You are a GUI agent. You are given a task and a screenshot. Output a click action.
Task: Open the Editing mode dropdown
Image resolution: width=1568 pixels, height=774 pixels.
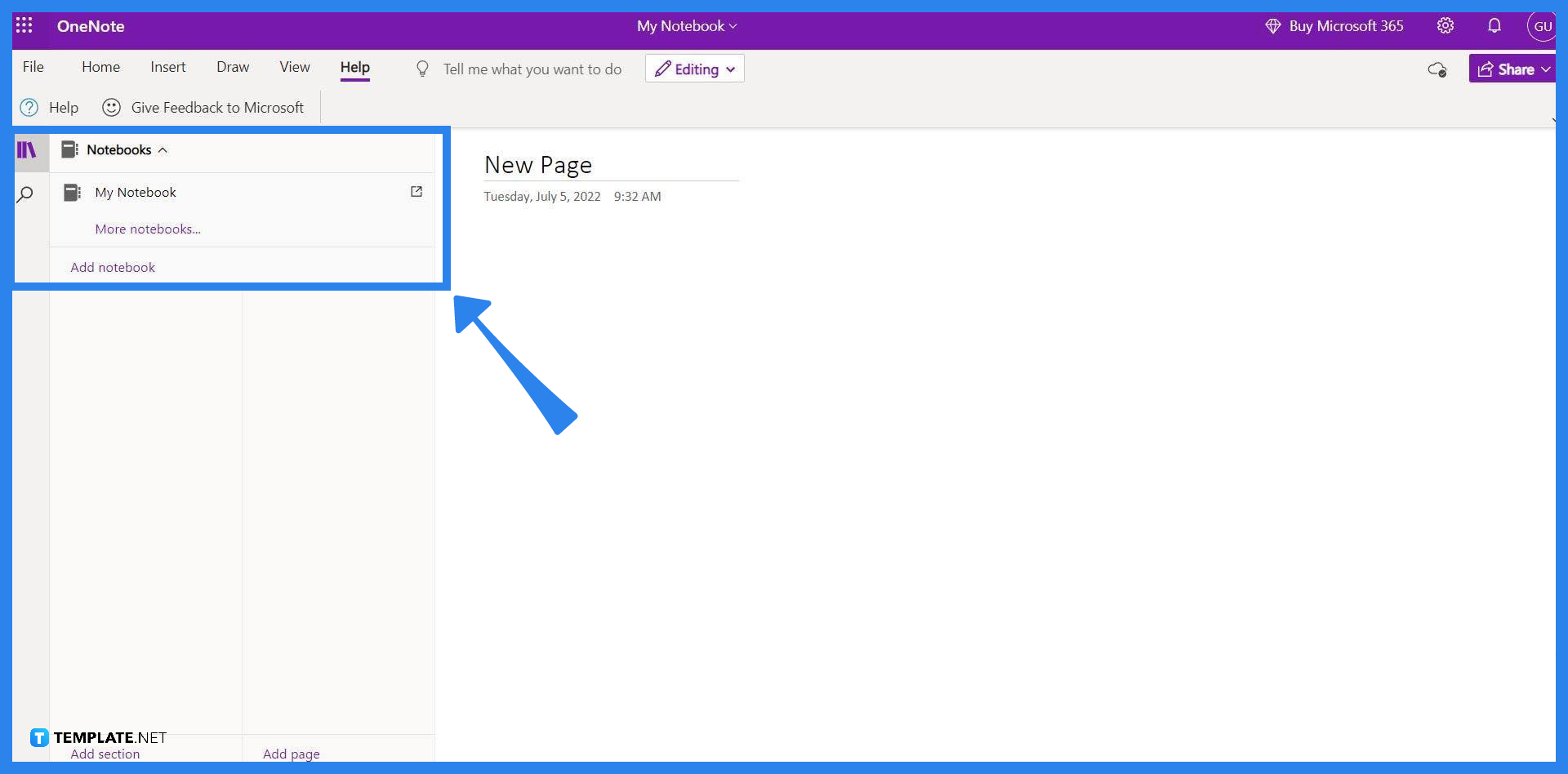pyautogui.click(x=694, y=69)
